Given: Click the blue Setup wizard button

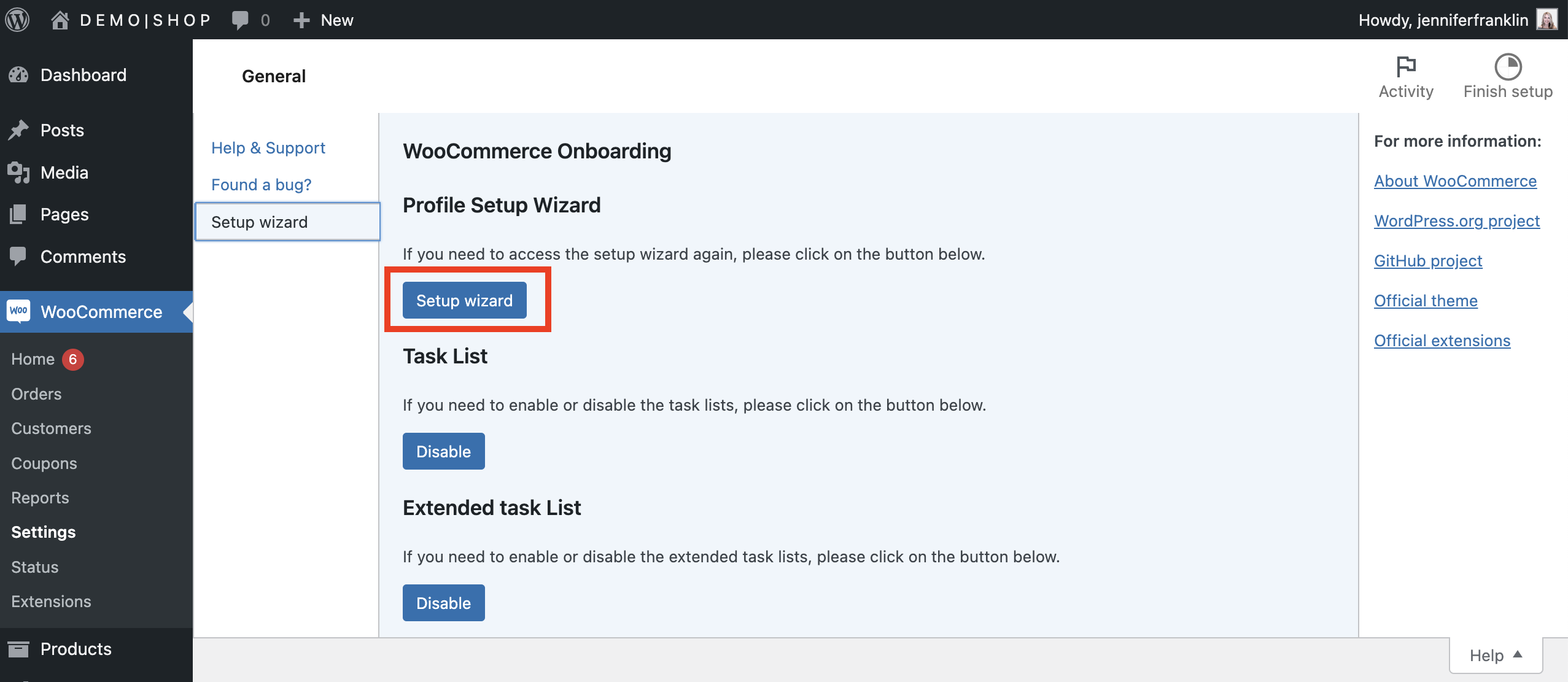Looking at the screenshot, I should [x=465, y=300].
